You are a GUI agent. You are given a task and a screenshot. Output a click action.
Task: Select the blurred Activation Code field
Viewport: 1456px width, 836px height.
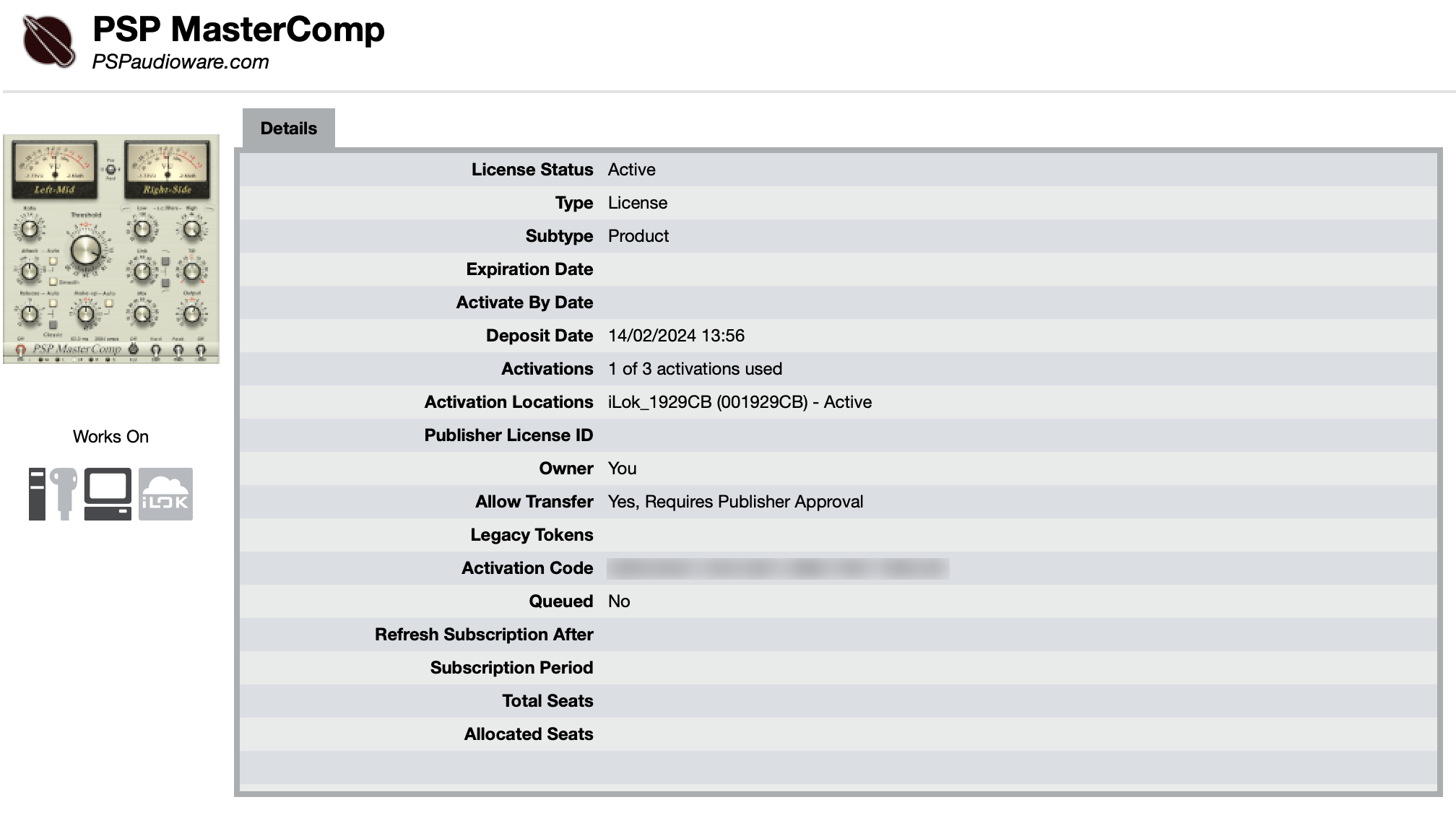[x=778, y=568]
